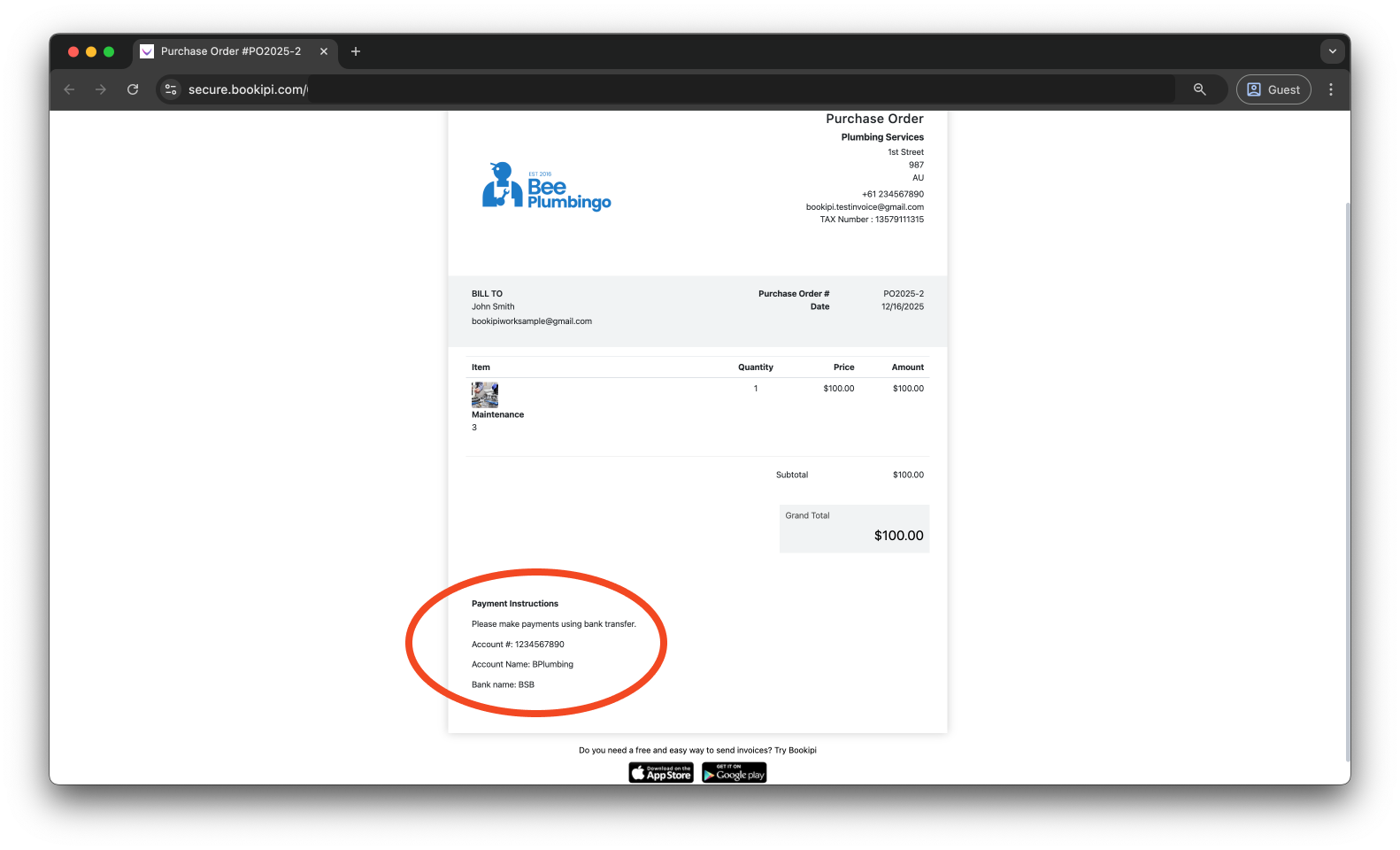Click the 'Account Name: BPlumbing' line
The width and height of the screenshot is (1400, 850).
coord(522,664)
